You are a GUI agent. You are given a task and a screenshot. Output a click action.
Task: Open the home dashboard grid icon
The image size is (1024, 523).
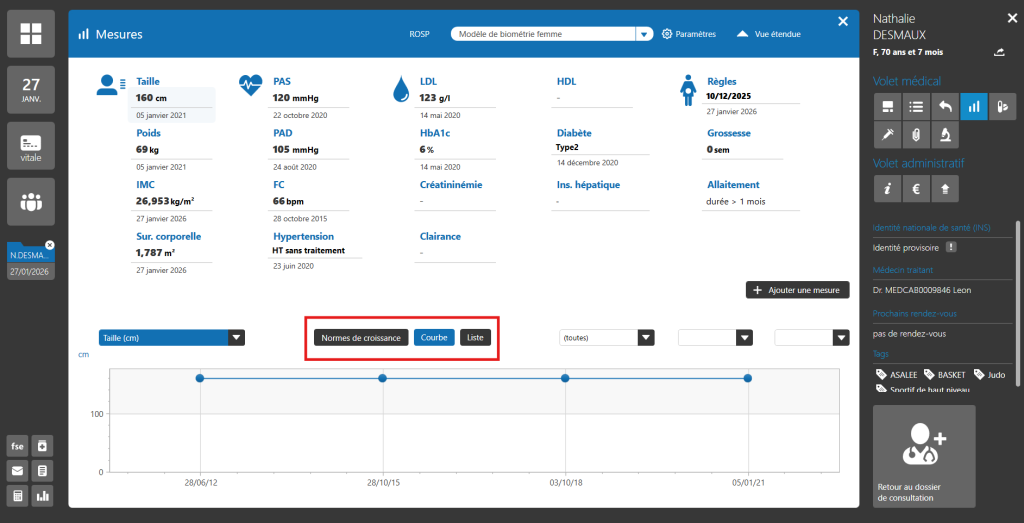click(31, 32)
